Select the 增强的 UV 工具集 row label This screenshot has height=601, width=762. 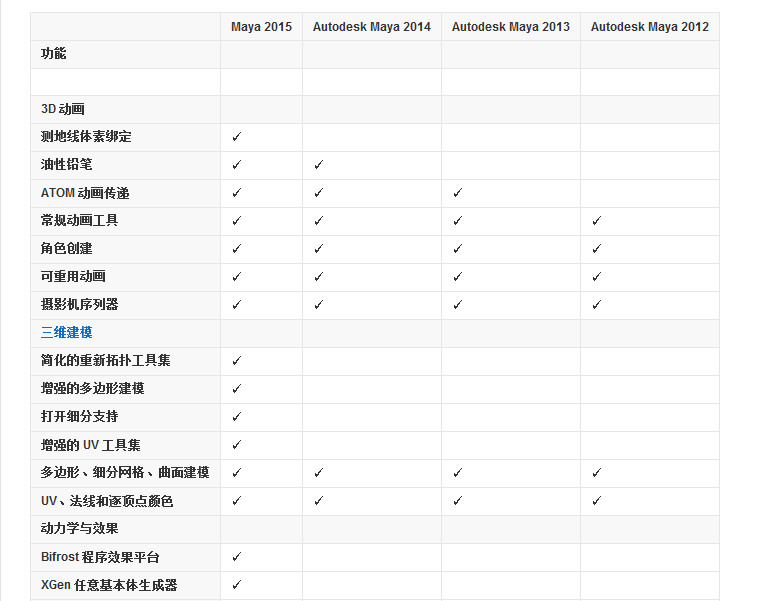point(91,445)
